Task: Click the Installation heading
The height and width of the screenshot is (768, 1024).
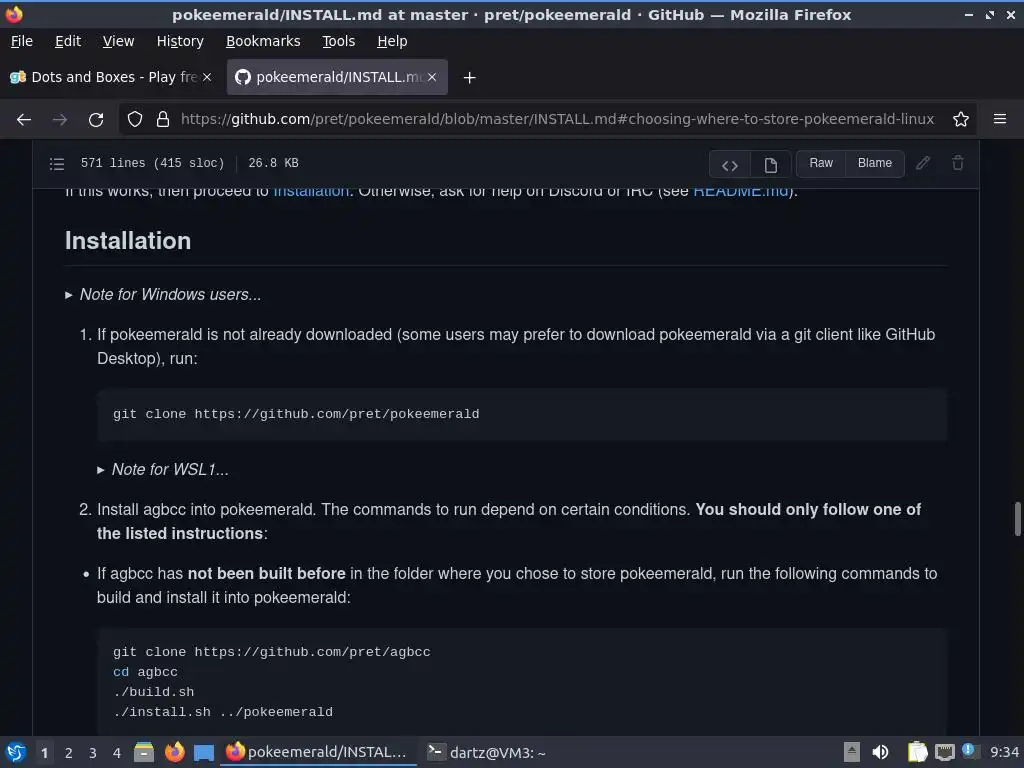Action: (x=128, y=241)
